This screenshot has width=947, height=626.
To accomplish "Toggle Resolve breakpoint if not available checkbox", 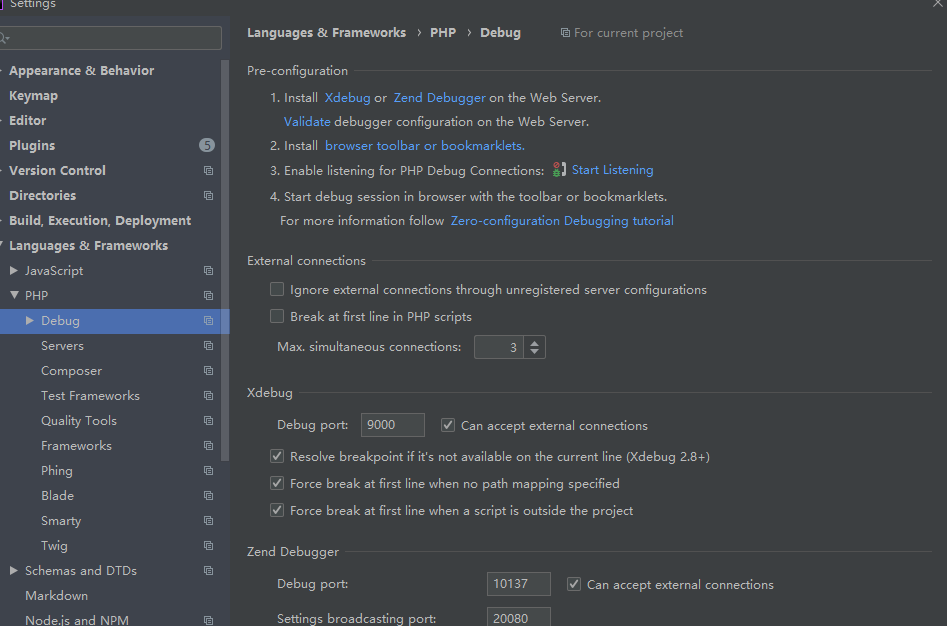I will 277,456.
